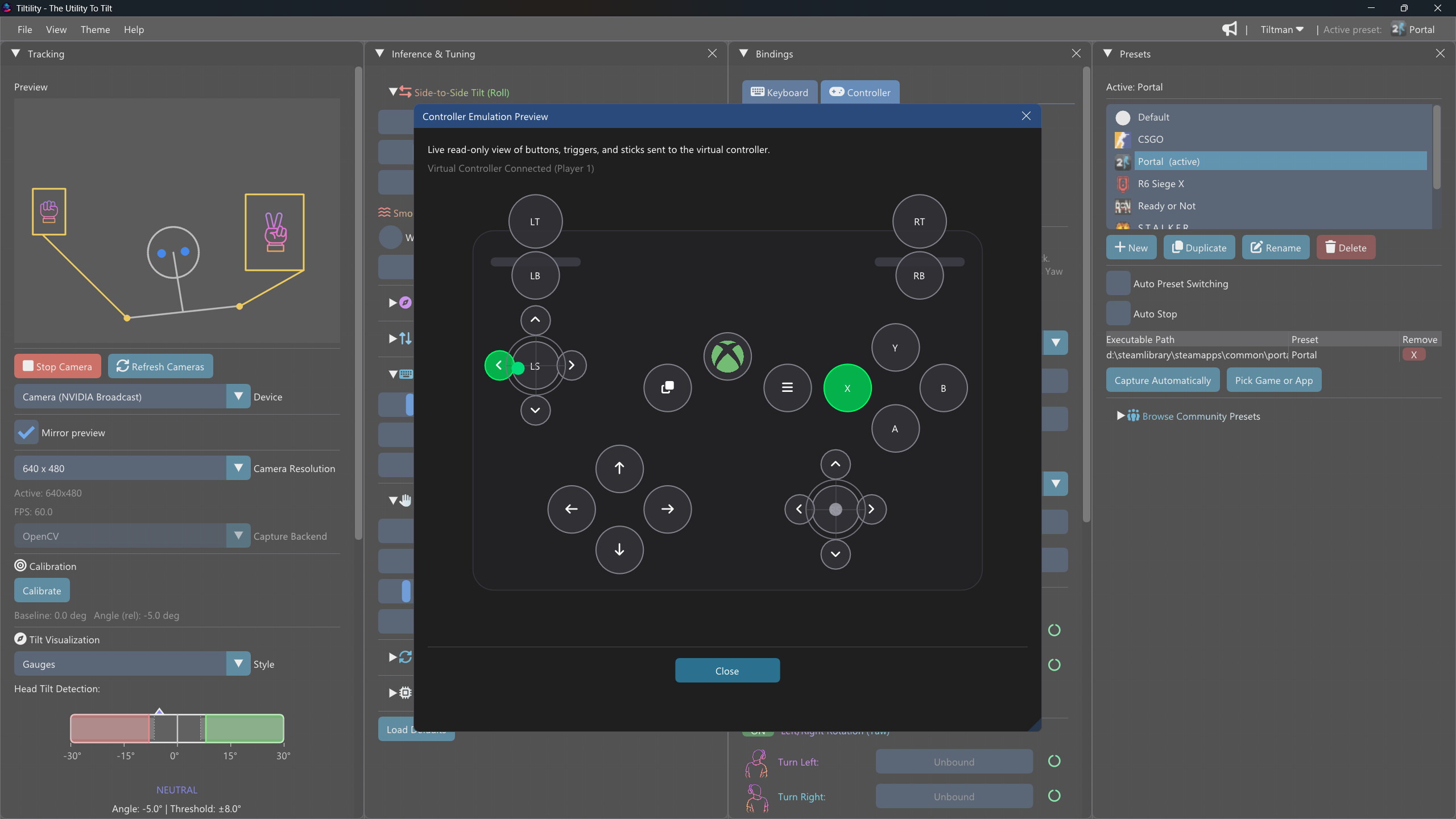Click Refresh Cameras
The height and width of the screenshot is (819, 1456).
coord(160,366)
